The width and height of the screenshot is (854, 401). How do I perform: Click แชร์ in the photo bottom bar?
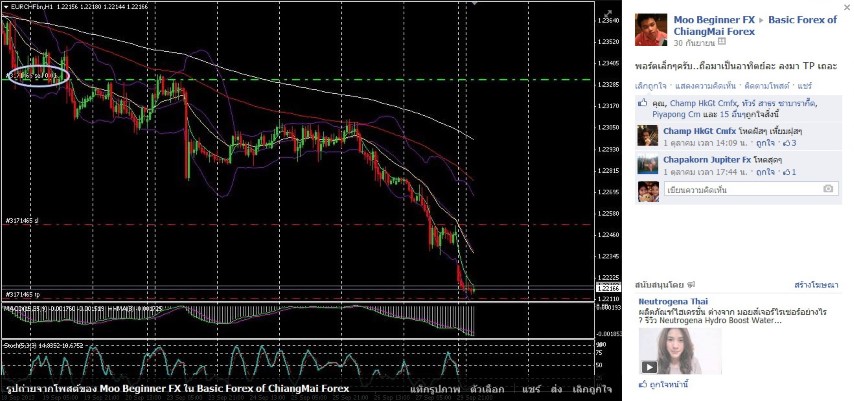click(x=530, y=389)
